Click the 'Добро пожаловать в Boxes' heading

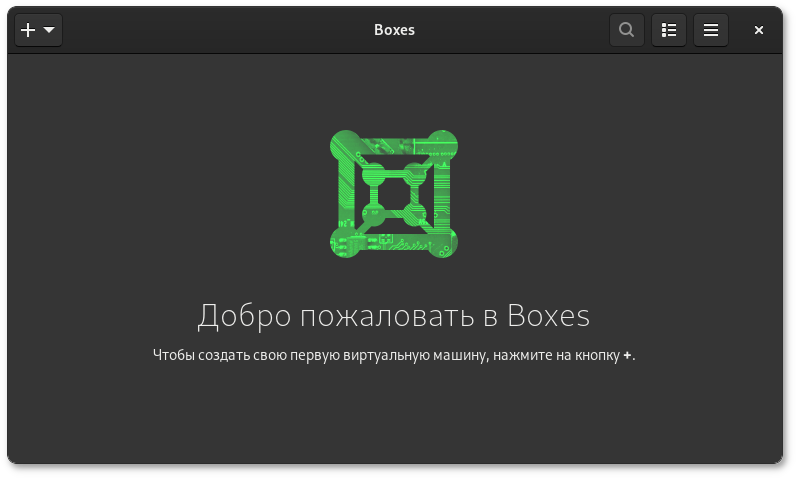(394, 316)
